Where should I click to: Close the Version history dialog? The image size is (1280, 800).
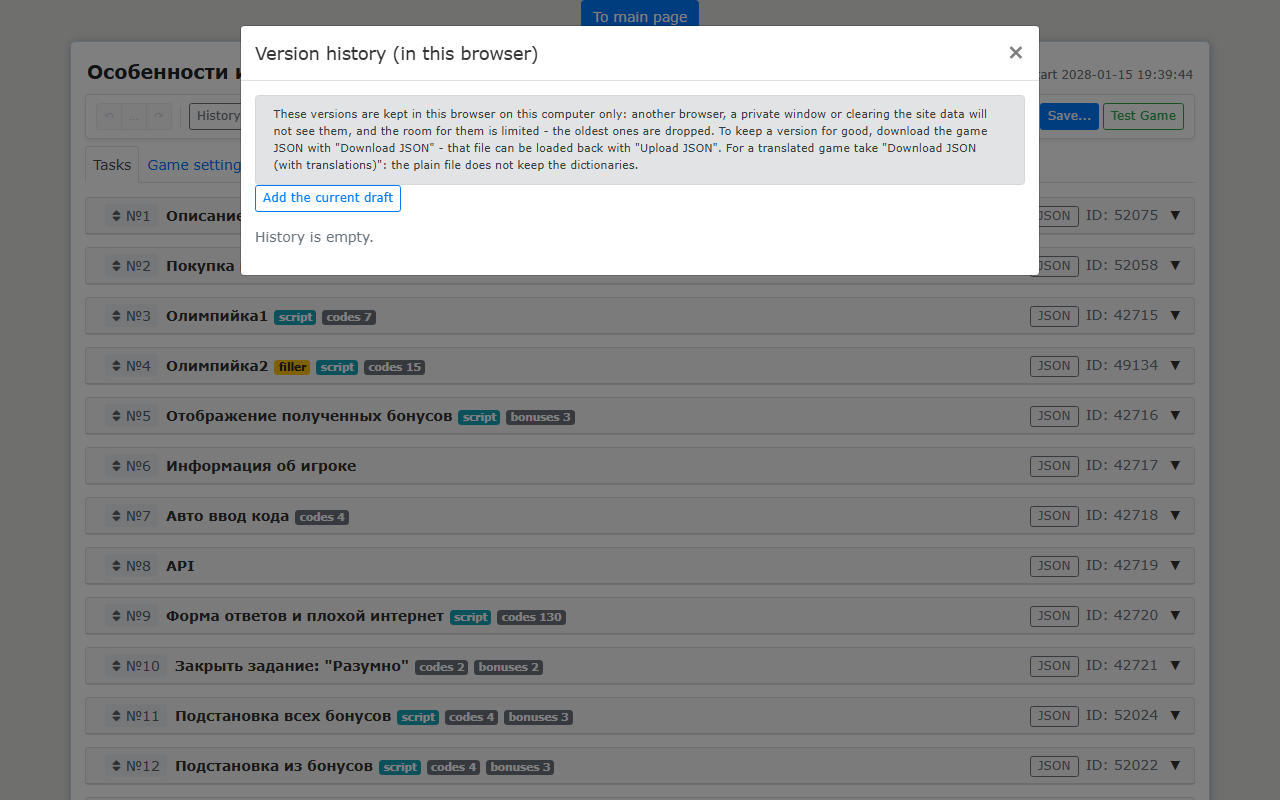[1015, 53]
